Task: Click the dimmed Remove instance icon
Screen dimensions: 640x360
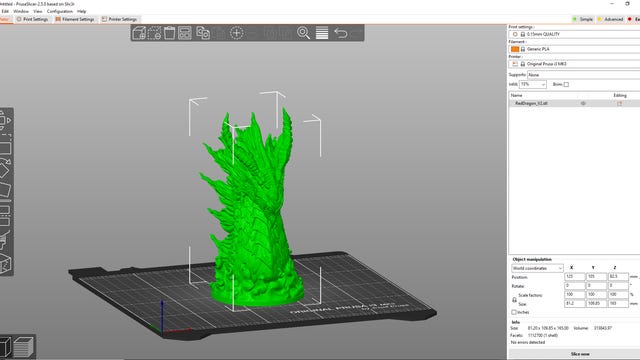Action: (252, 33)
